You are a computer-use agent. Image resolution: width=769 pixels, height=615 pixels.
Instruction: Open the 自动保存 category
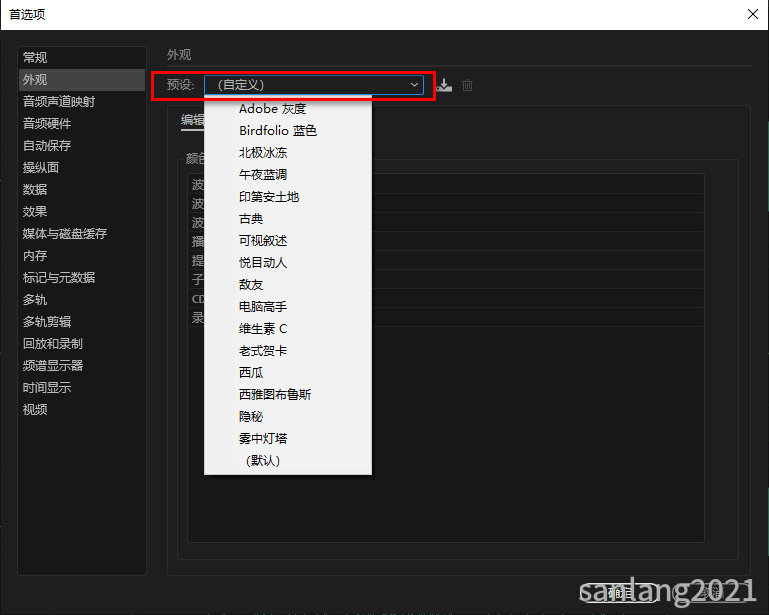(82, 146)
